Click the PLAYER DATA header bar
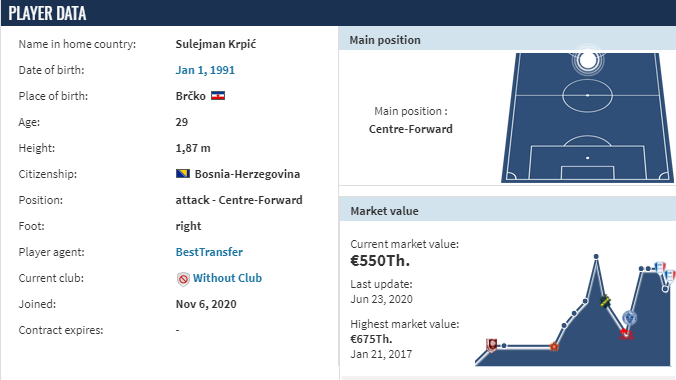 [338, 13]
